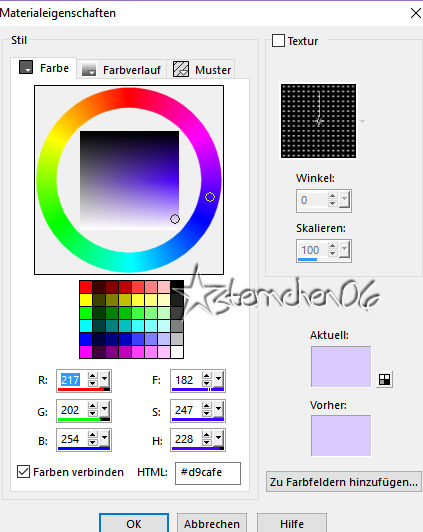Confirm with the OK button
Screen dimensions: 423x532
(134, 524)
